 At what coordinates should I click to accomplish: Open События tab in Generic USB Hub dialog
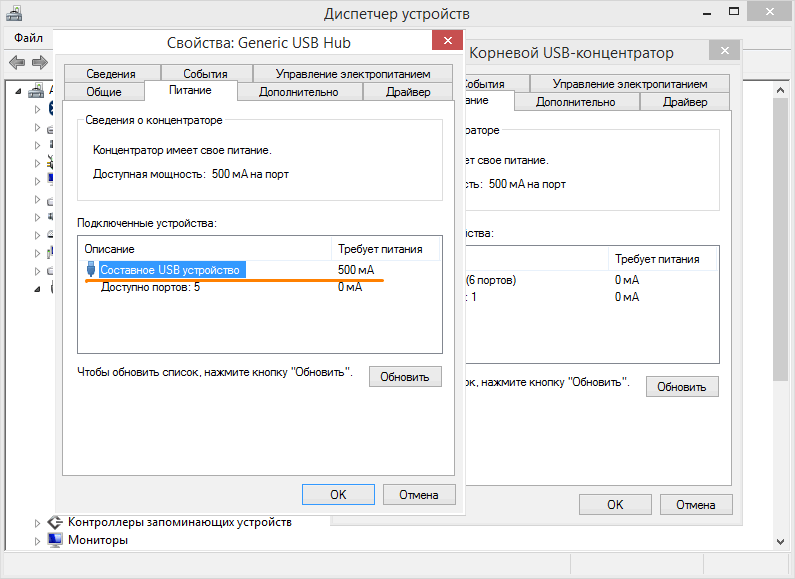pyautogui.click(x=205, y=74)
